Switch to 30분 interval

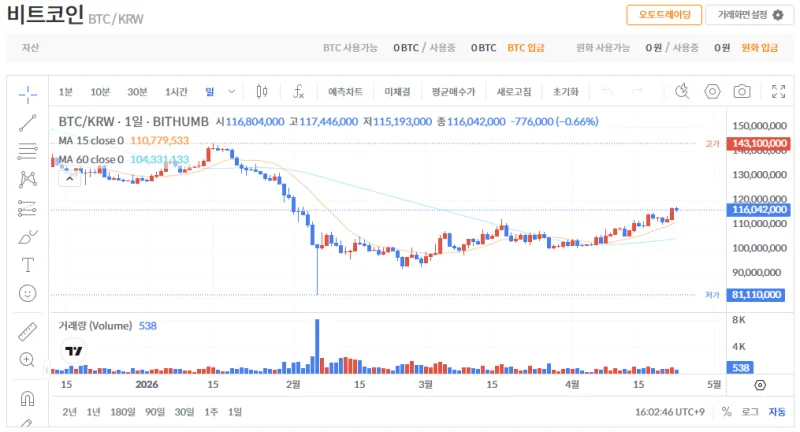coord(137,92)
